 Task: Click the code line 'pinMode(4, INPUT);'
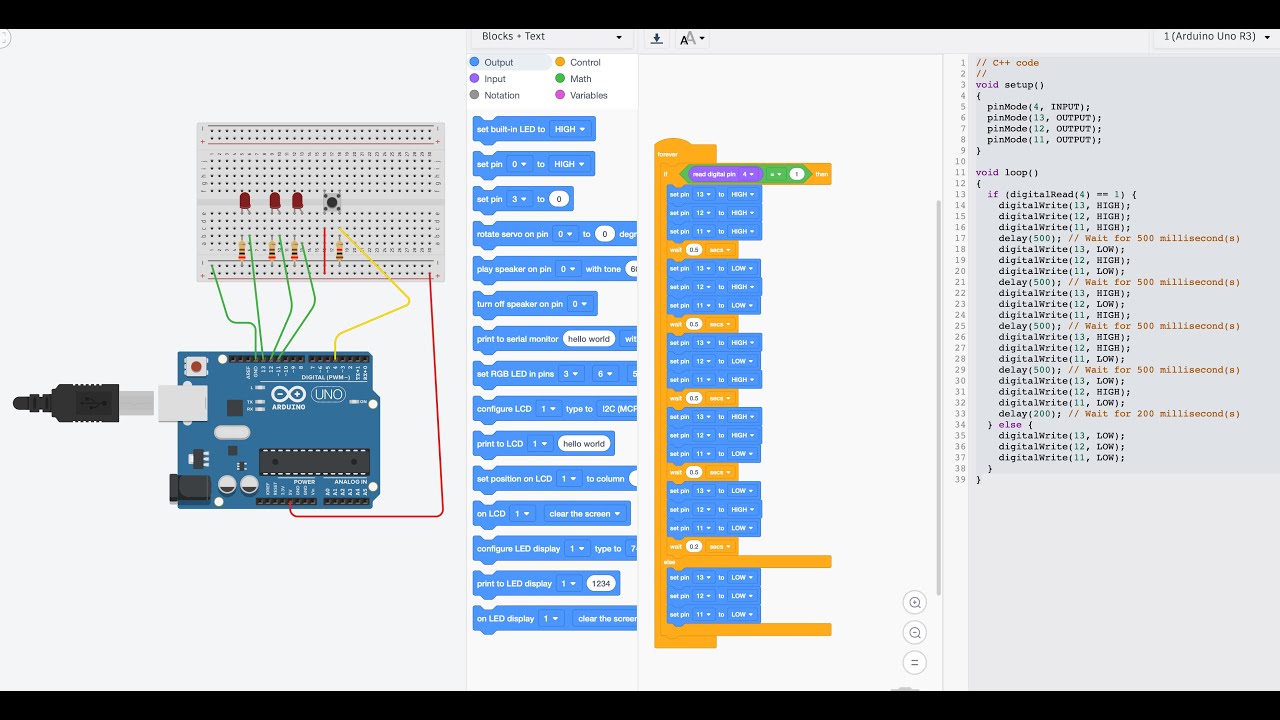point(1038,107)
